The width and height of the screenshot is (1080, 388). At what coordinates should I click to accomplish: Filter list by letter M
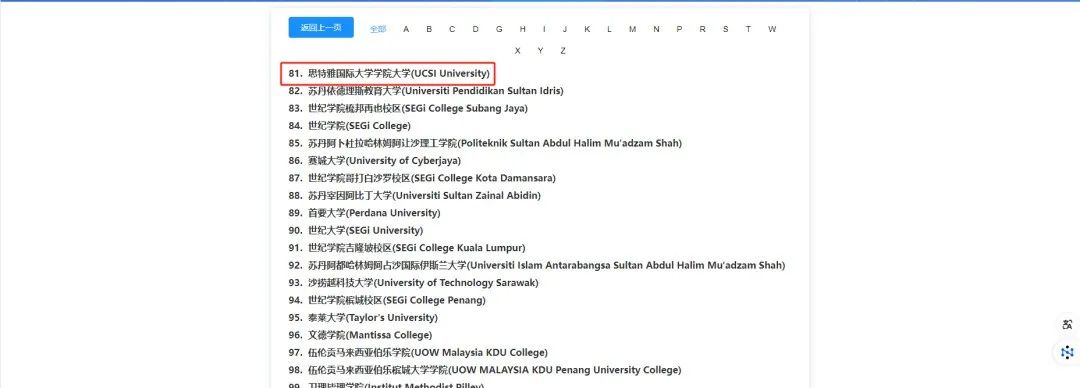(632, 29)
